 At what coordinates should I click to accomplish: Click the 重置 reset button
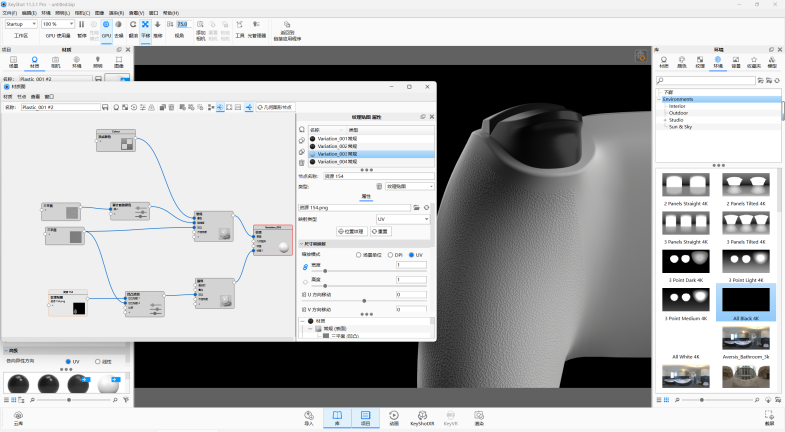pos(381,231)
